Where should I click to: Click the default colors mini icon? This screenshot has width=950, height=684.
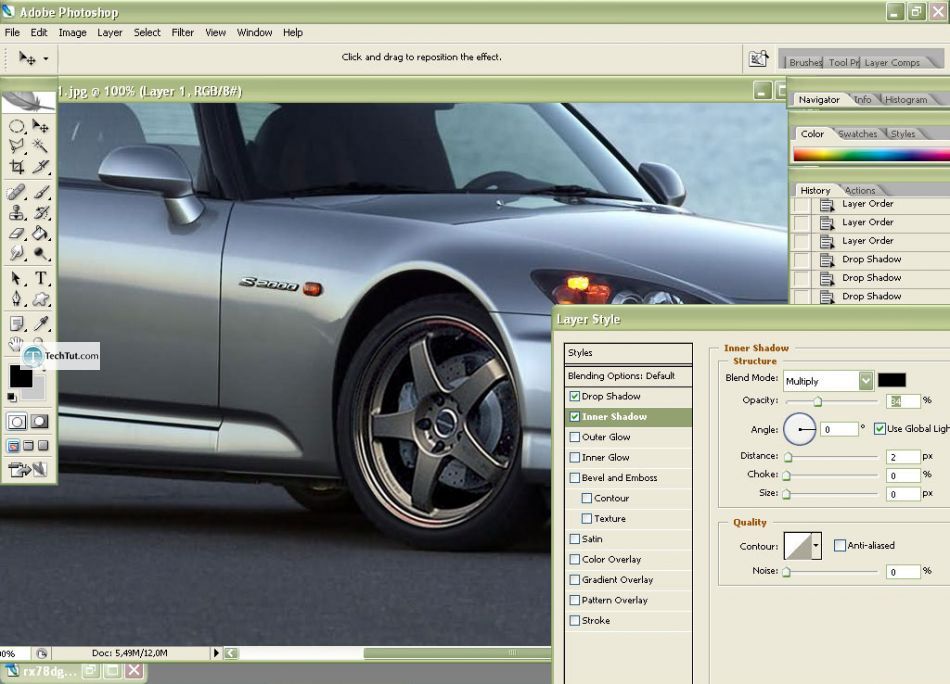point(12,397)
